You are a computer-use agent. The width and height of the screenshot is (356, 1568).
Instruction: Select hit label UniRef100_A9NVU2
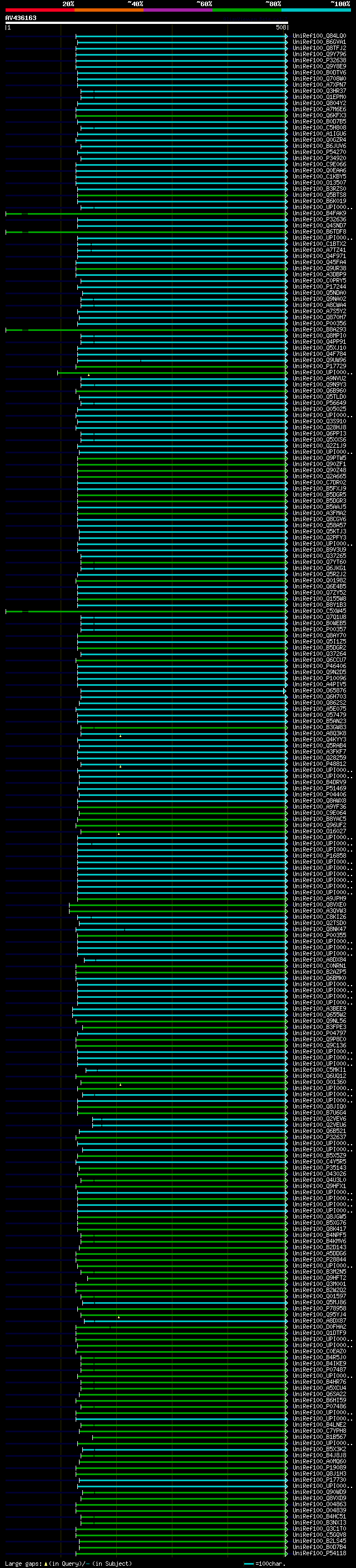[x=319, y=379]
